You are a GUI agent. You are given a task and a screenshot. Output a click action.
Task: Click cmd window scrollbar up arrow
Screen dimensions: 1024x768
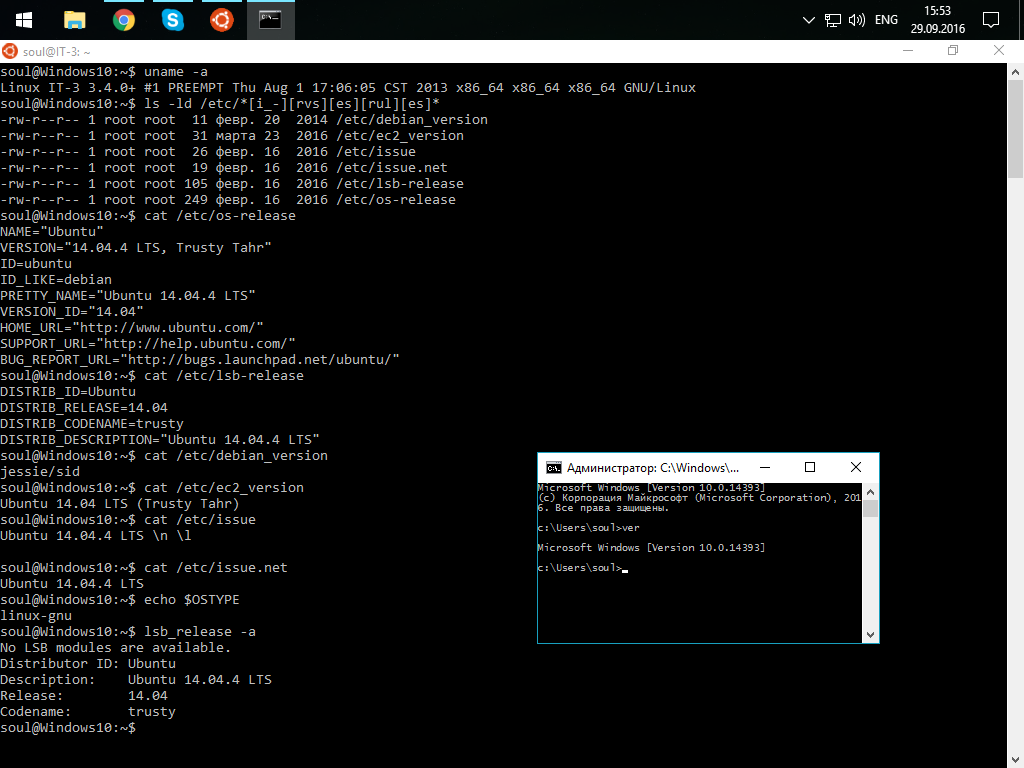870,492
